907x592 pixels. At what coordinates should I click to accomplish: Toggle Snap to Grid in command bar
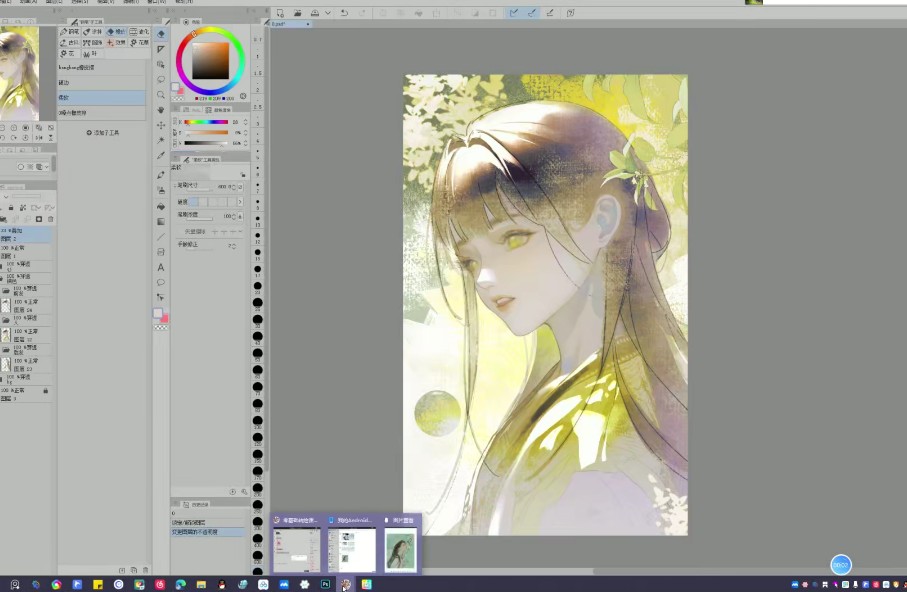[x=550, y=13]
